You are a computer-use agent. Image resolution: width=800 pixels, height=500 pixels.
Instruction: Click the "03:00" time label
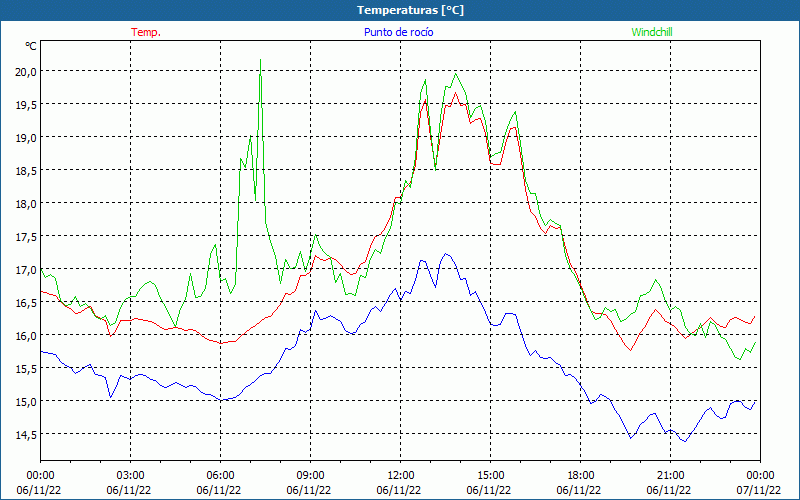tap(130, 476)
